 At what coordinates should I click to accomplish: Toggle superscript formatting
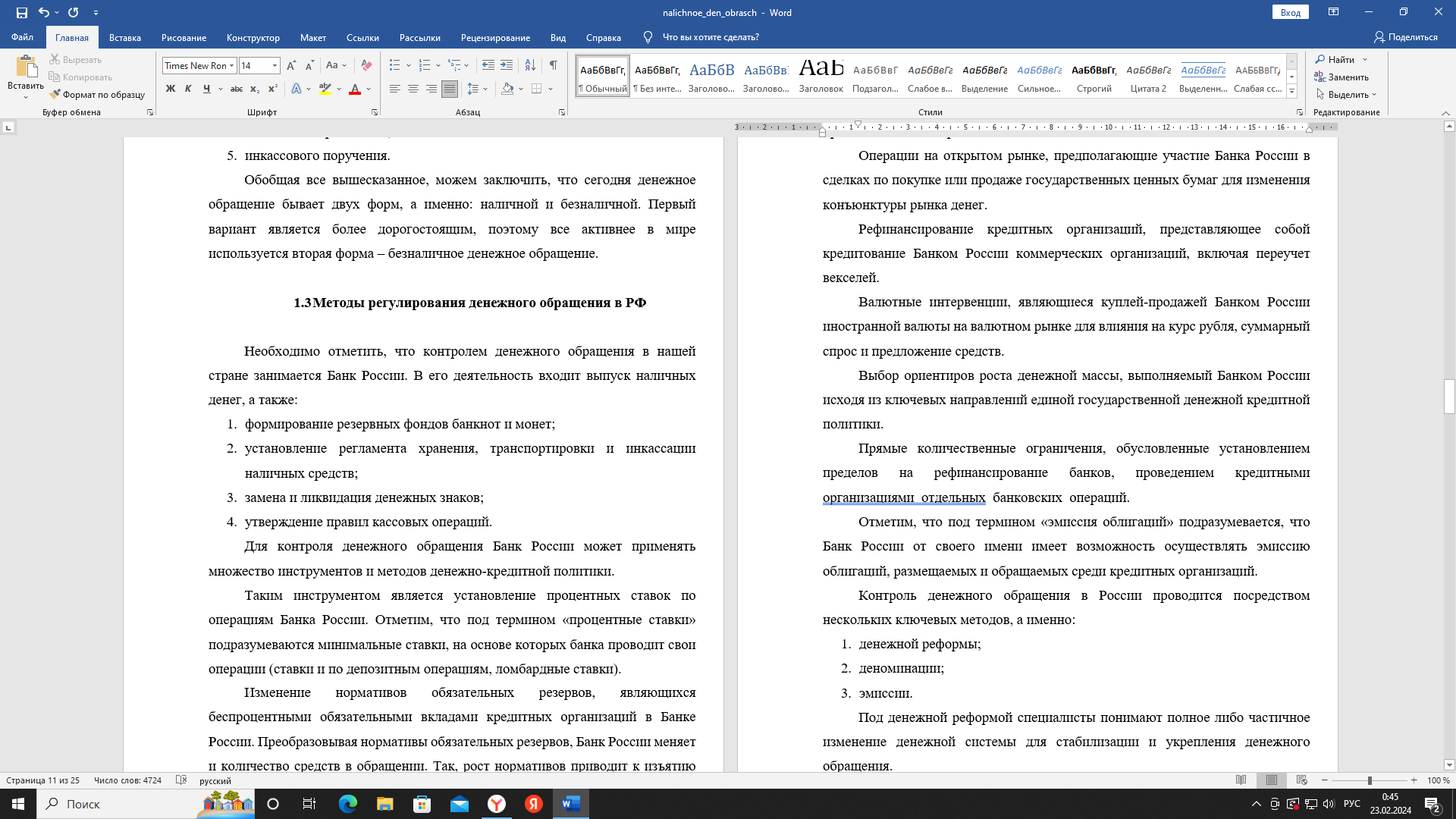[273, 89]
